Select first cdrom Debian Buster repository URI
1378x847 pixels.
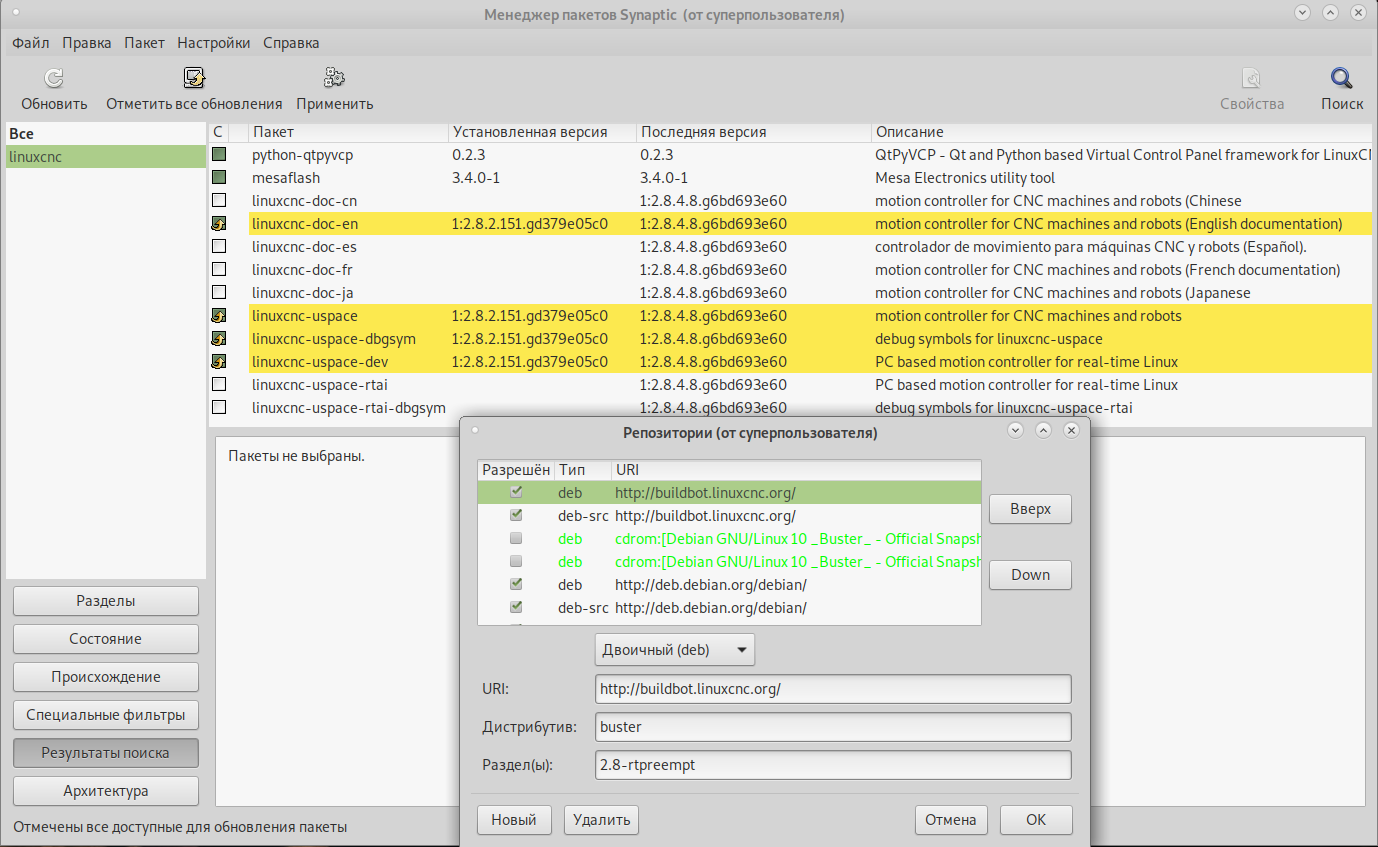click(x=798, y=539)
